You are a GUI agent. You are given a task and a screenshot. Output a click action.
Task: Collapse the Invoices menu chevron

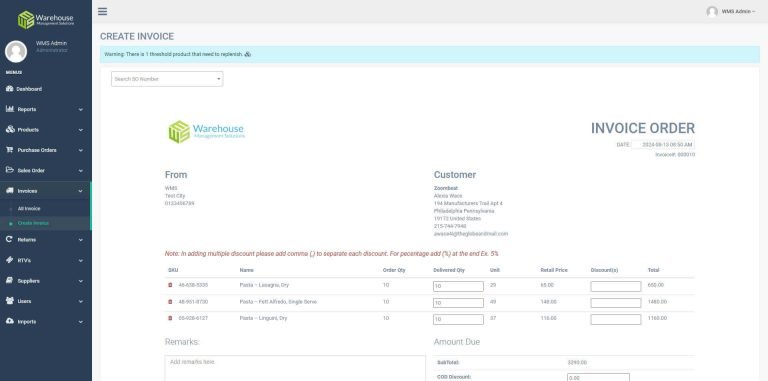(81, 191)
